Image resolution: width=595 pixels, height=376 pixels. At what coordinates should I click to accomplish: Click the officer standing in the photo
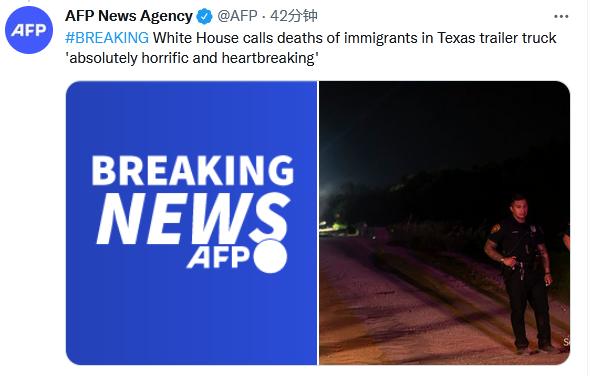pyautogui.click(x=522, y=274)
